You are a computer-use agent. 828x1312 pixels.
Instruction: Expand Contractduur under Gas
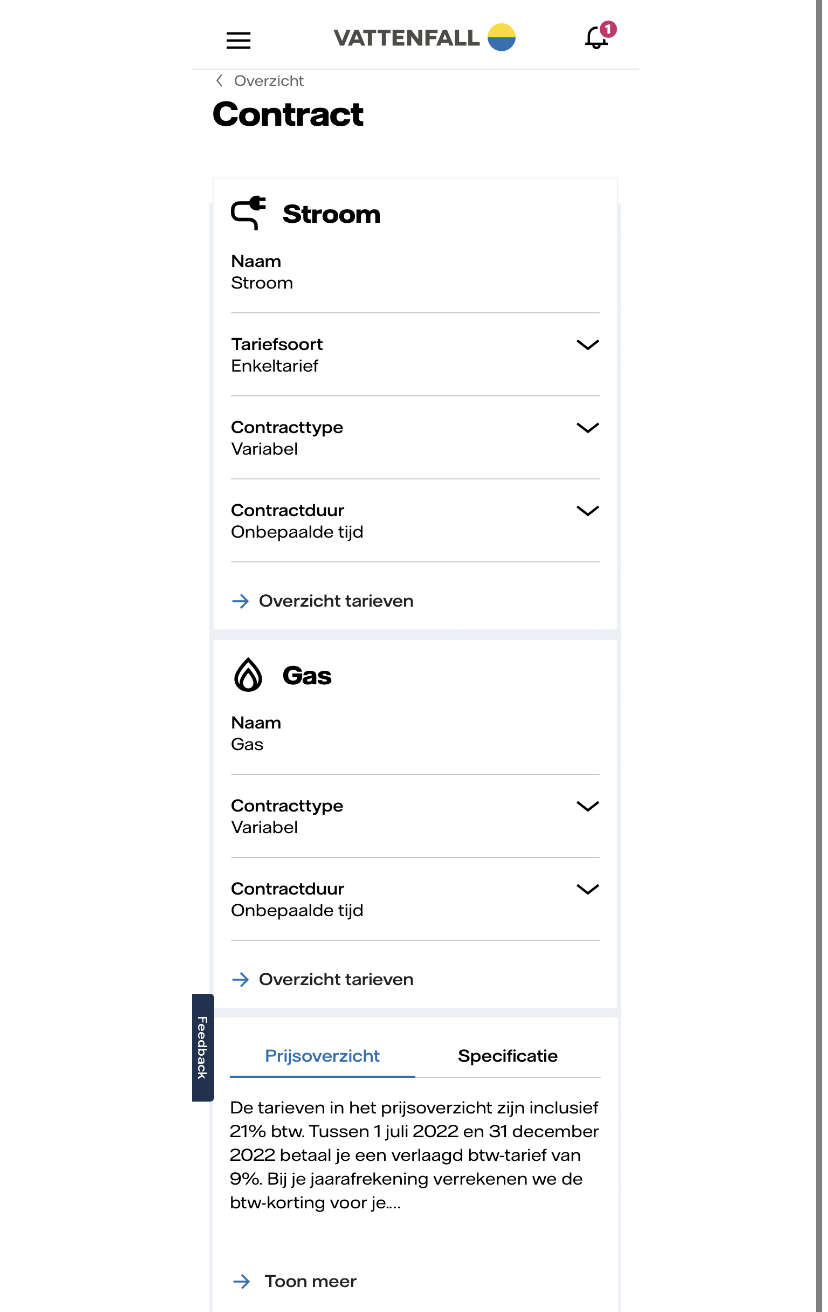(587, 889)
